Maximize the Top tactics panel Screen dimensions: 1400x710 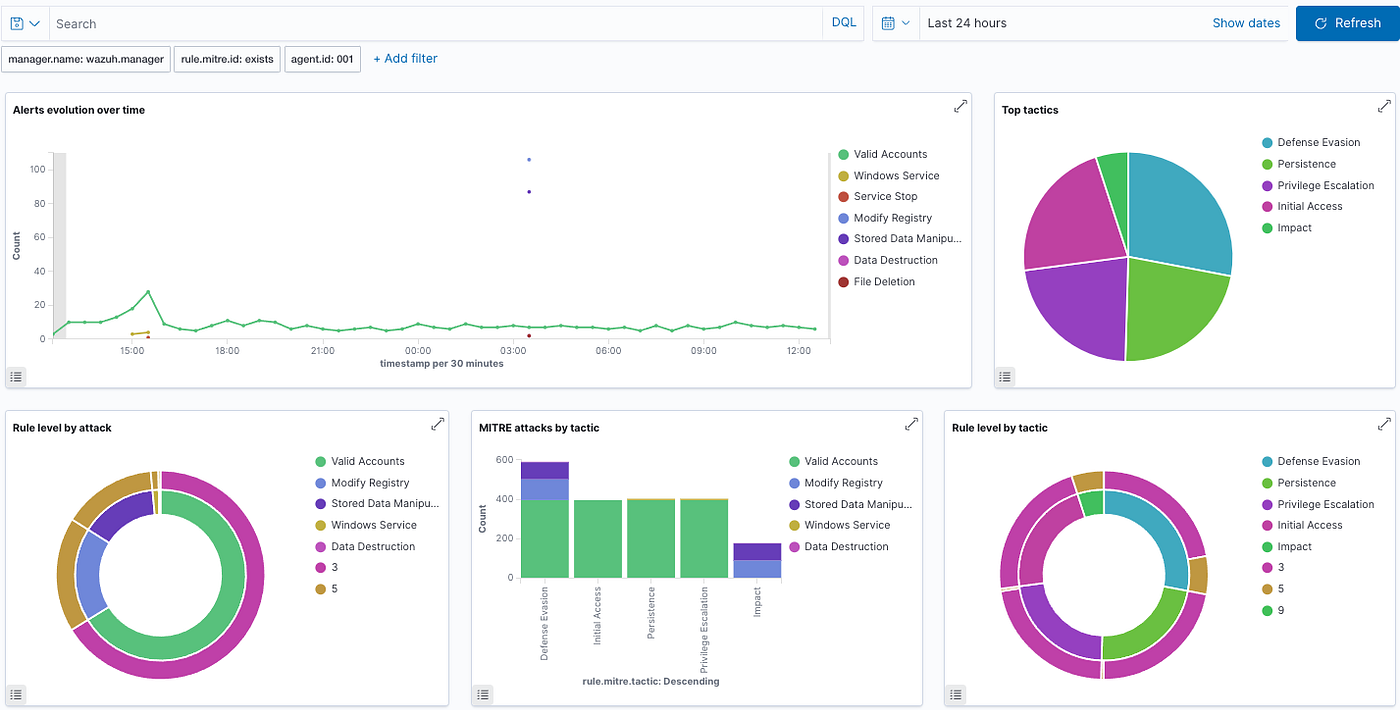pos(1384,106)
